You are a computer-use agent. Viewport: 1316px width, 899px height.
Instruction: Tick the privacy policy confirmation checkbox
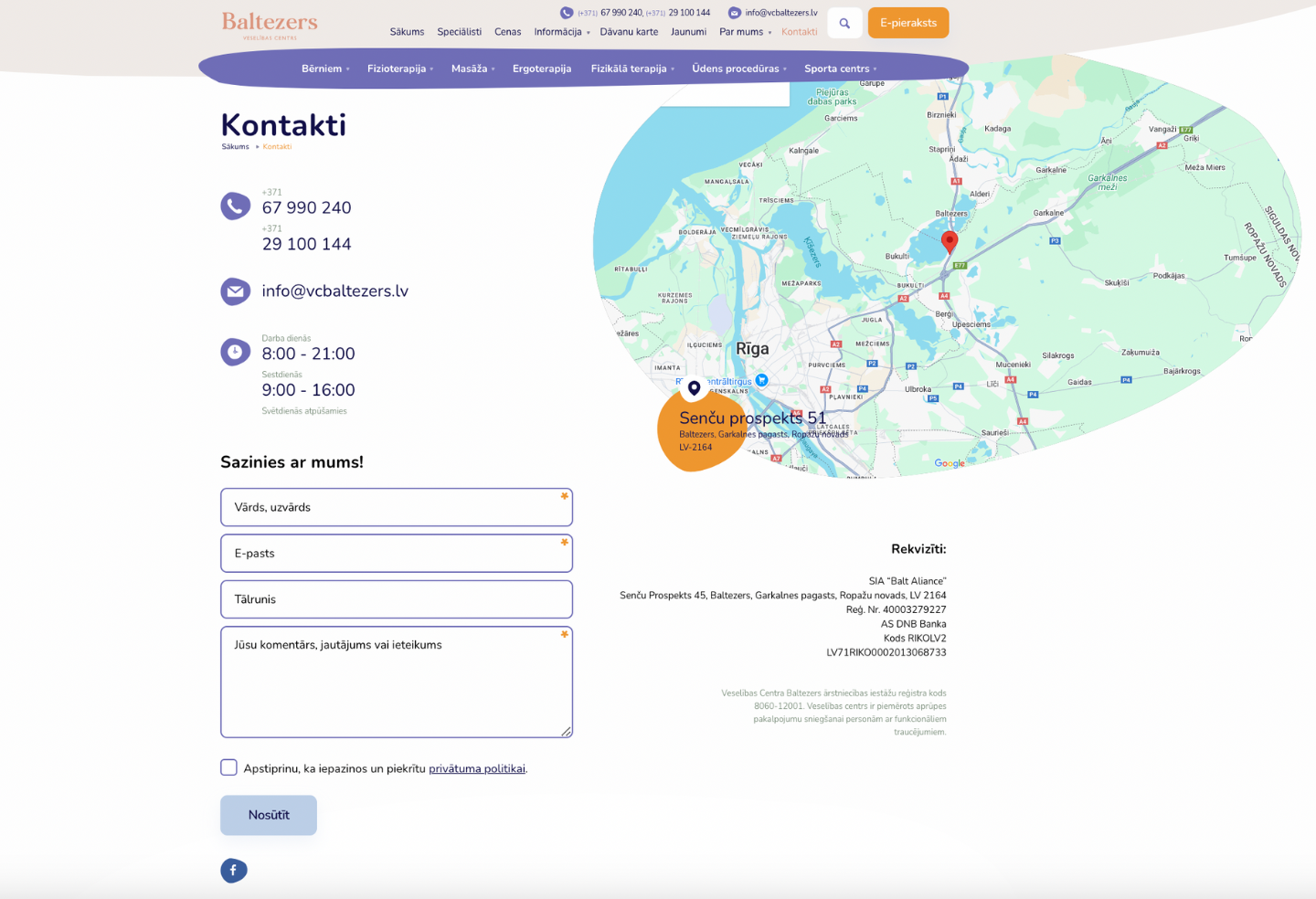coord(228,767)
